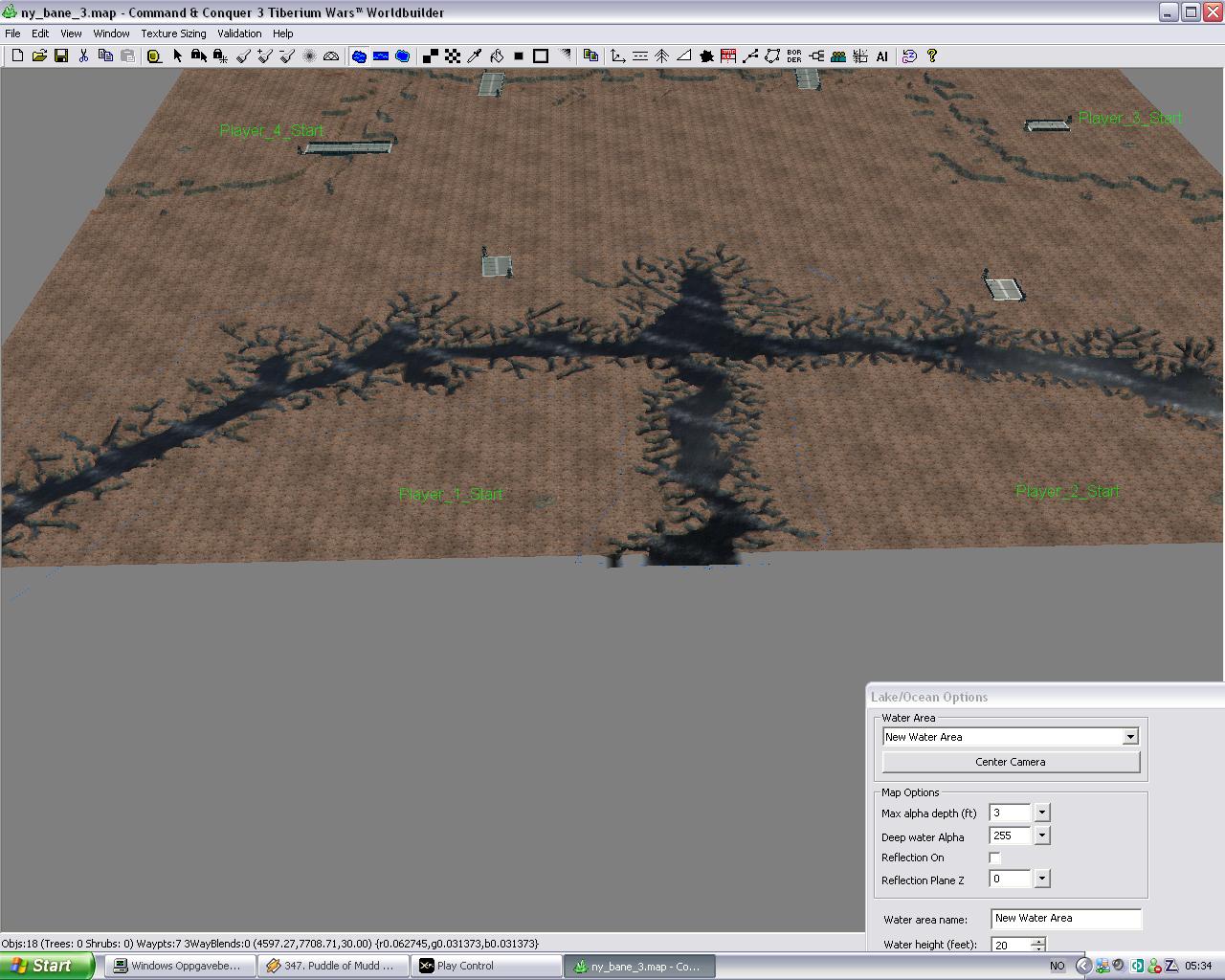Select the brush-plus raise terrain tool

[x=265, y=56]
